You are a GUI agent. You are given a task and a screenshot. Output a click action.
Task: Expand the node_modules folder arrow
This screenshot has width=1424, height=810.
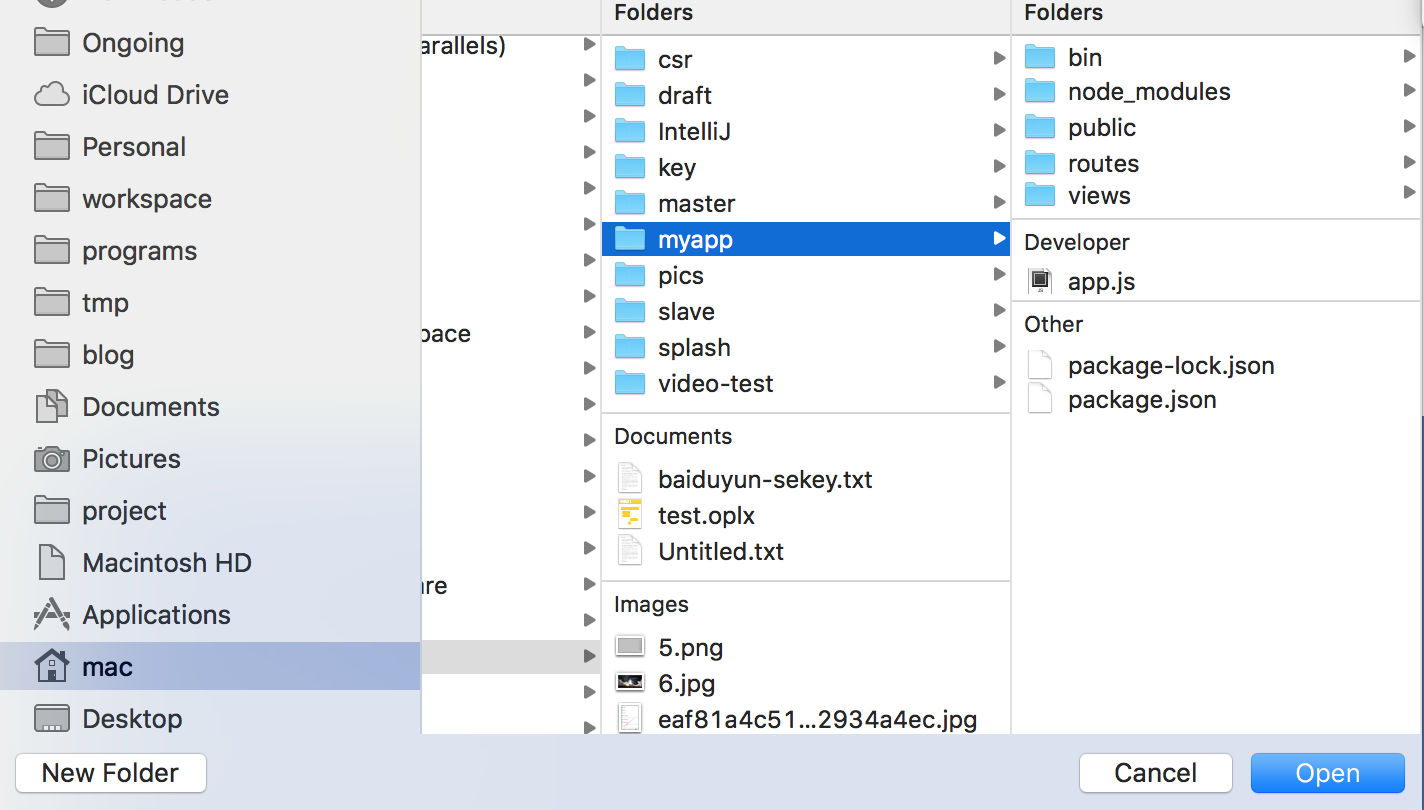tap(1409, 92)
